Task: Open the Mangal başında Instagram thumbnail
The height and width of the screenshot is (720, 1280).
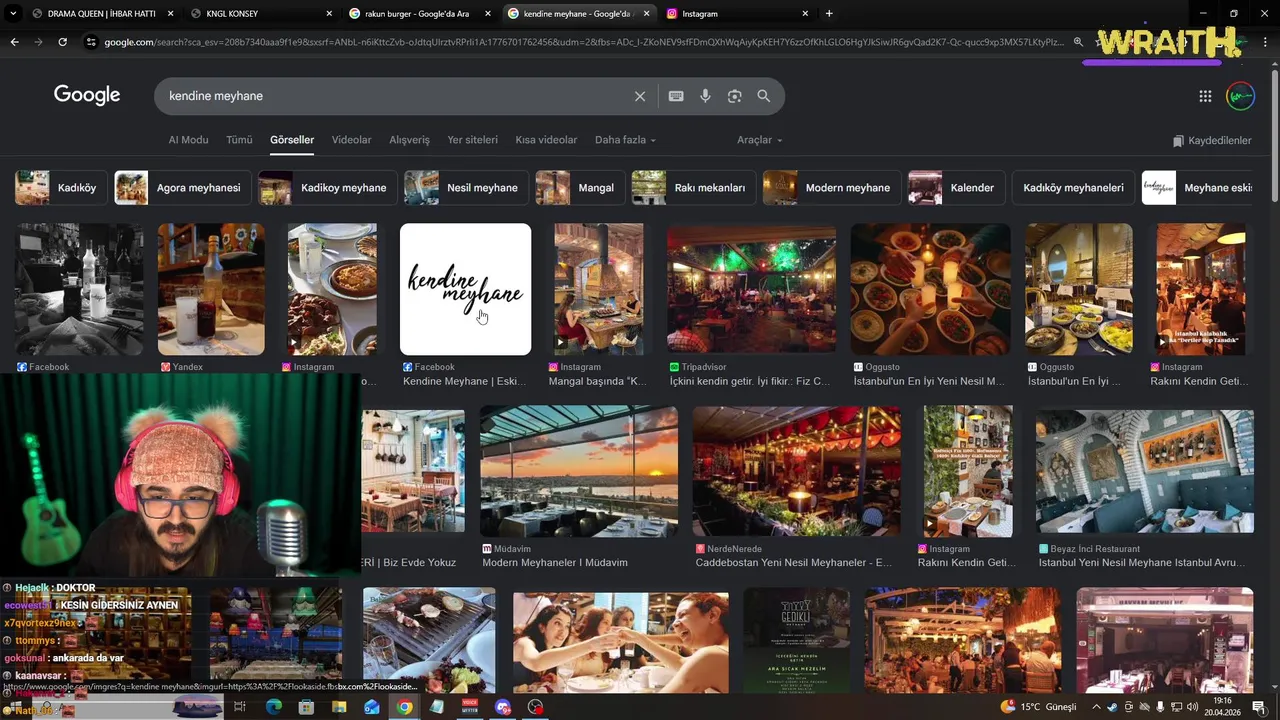Action: click(x=599, y=289)
